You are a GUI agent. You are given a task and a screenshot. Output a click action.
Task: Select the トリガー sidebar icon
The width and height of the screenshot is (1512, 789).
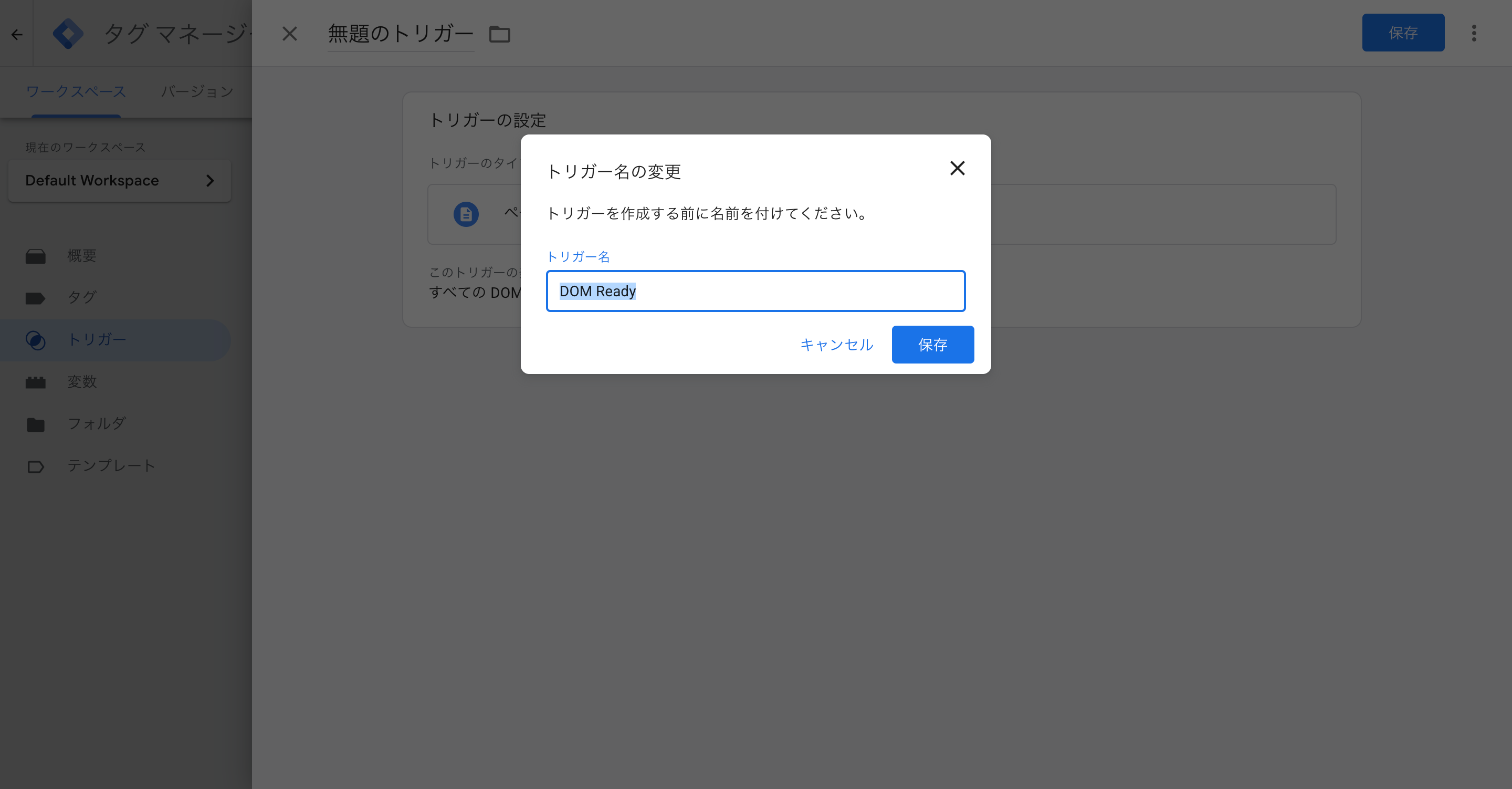tap(36, 339)
